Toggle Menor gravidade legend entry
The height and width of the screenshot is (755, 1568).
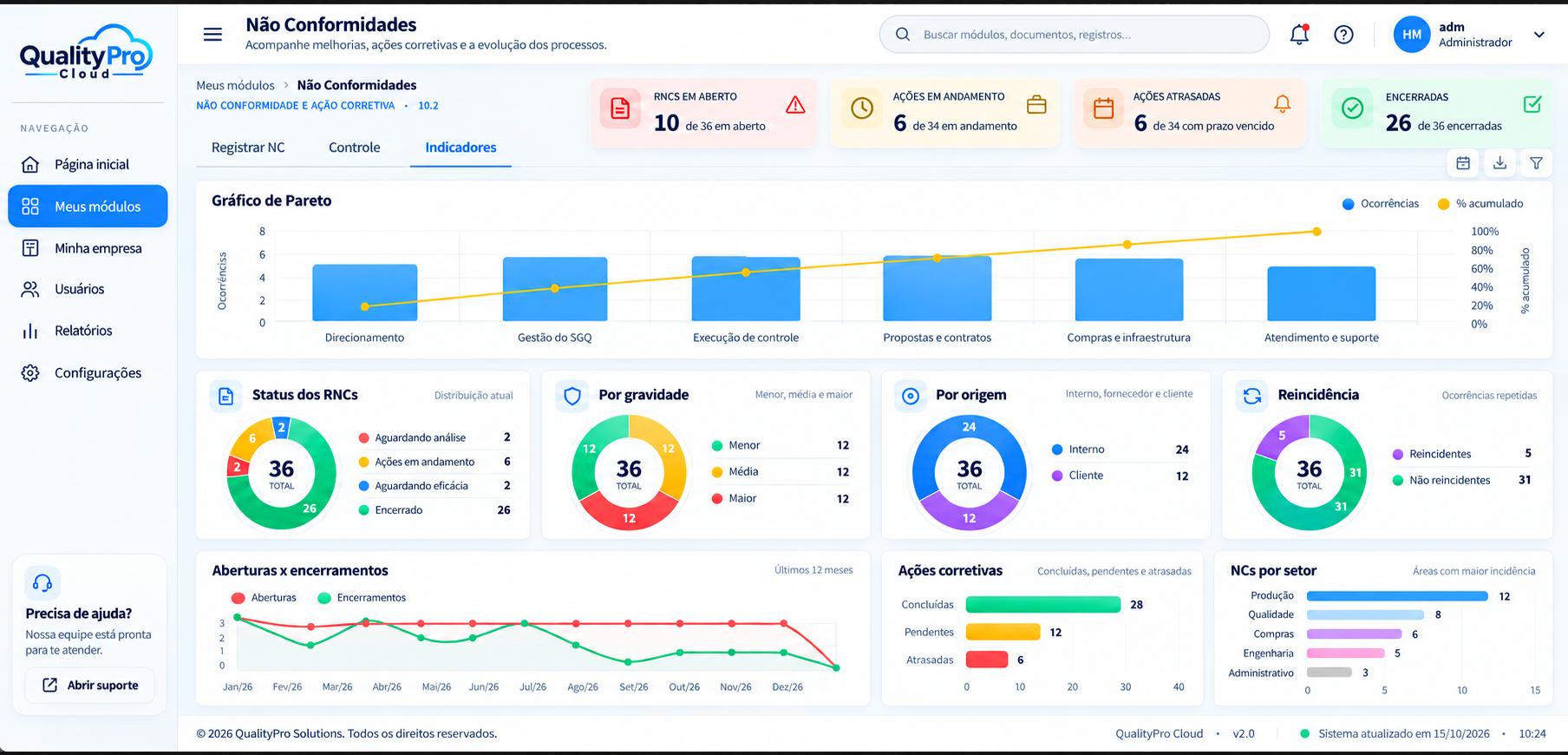point(781,445)
